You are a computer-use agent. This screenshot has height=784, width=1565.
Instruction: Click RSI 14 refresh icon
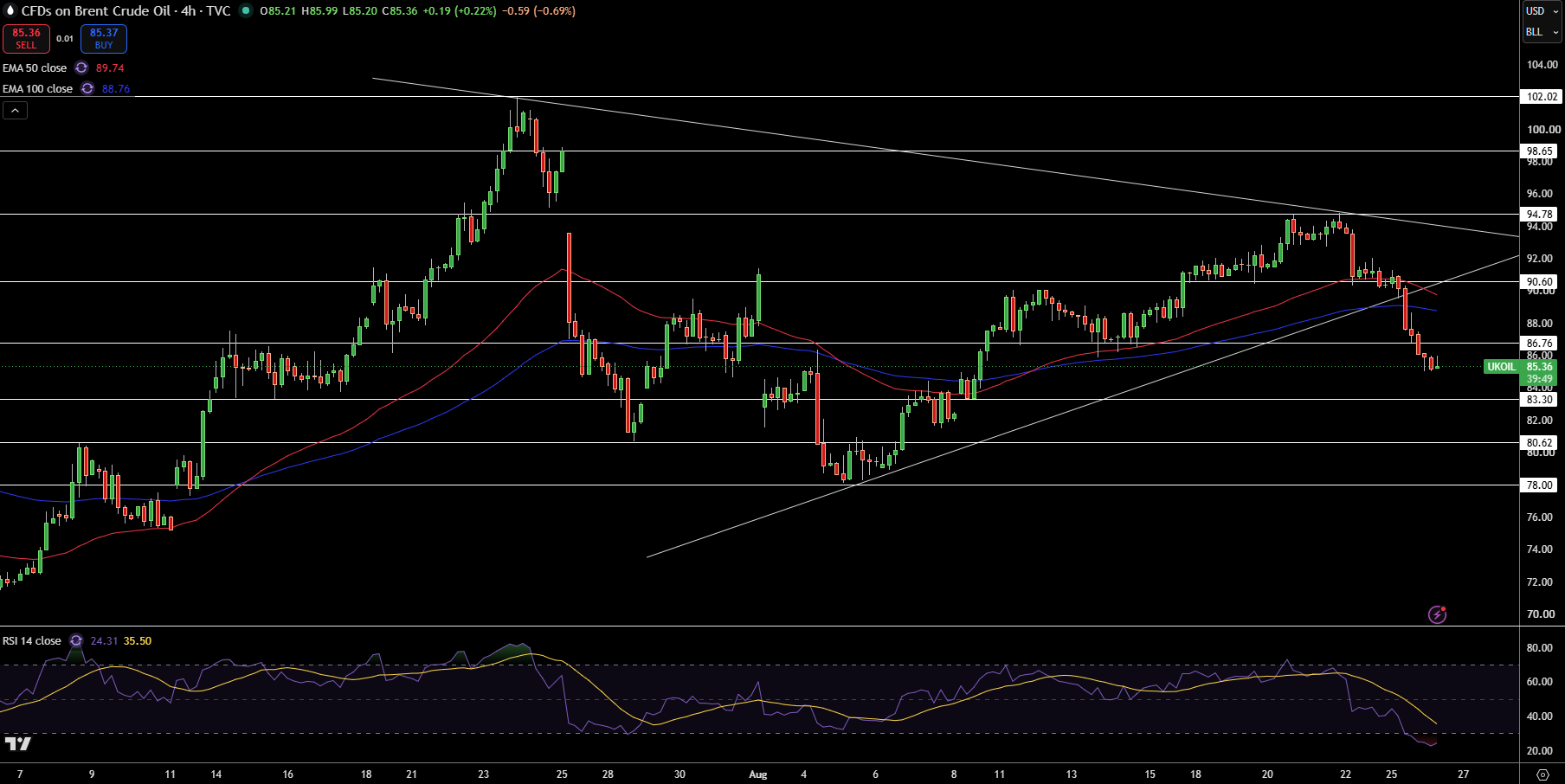pos(76,640)
